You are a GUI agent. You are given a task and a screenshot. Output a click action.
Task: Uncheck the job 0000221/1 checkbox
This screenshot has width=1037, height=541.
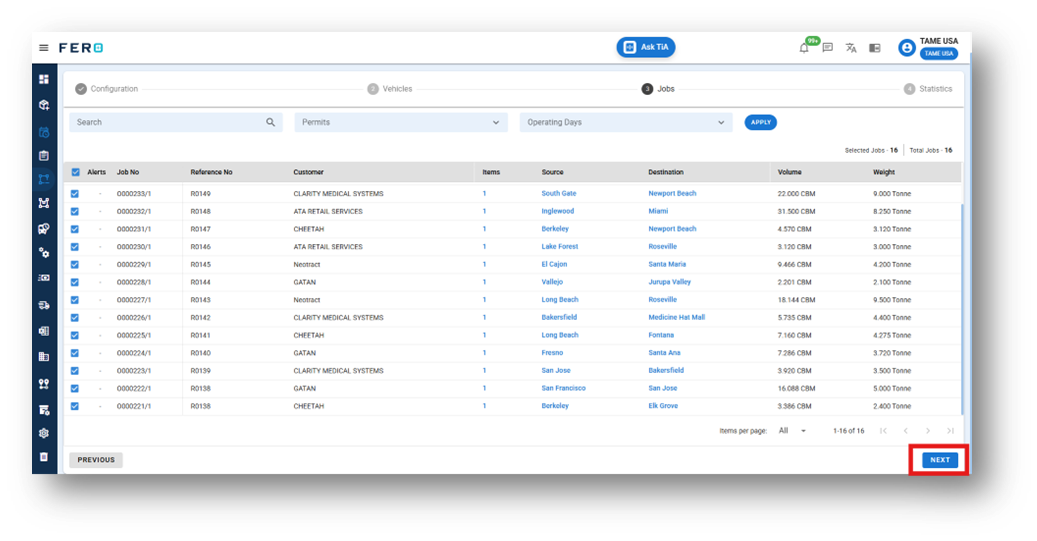pos(75,406)
